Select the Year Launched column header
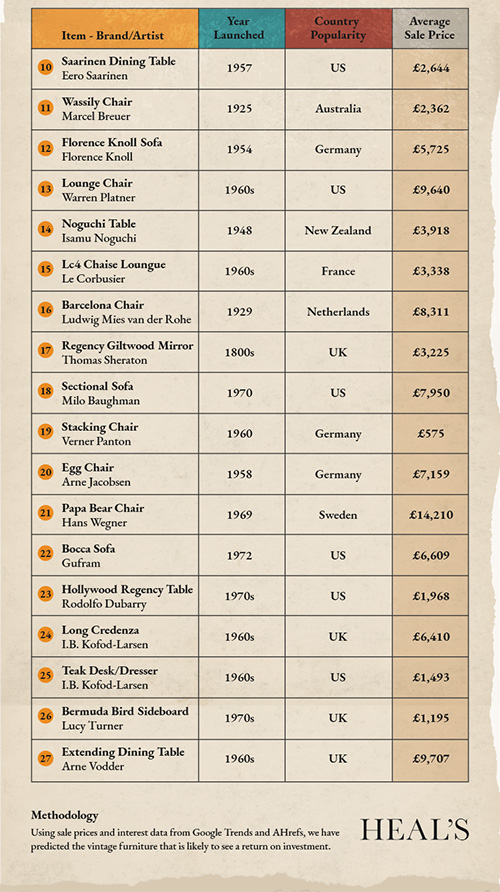 [x=242, y=28]
